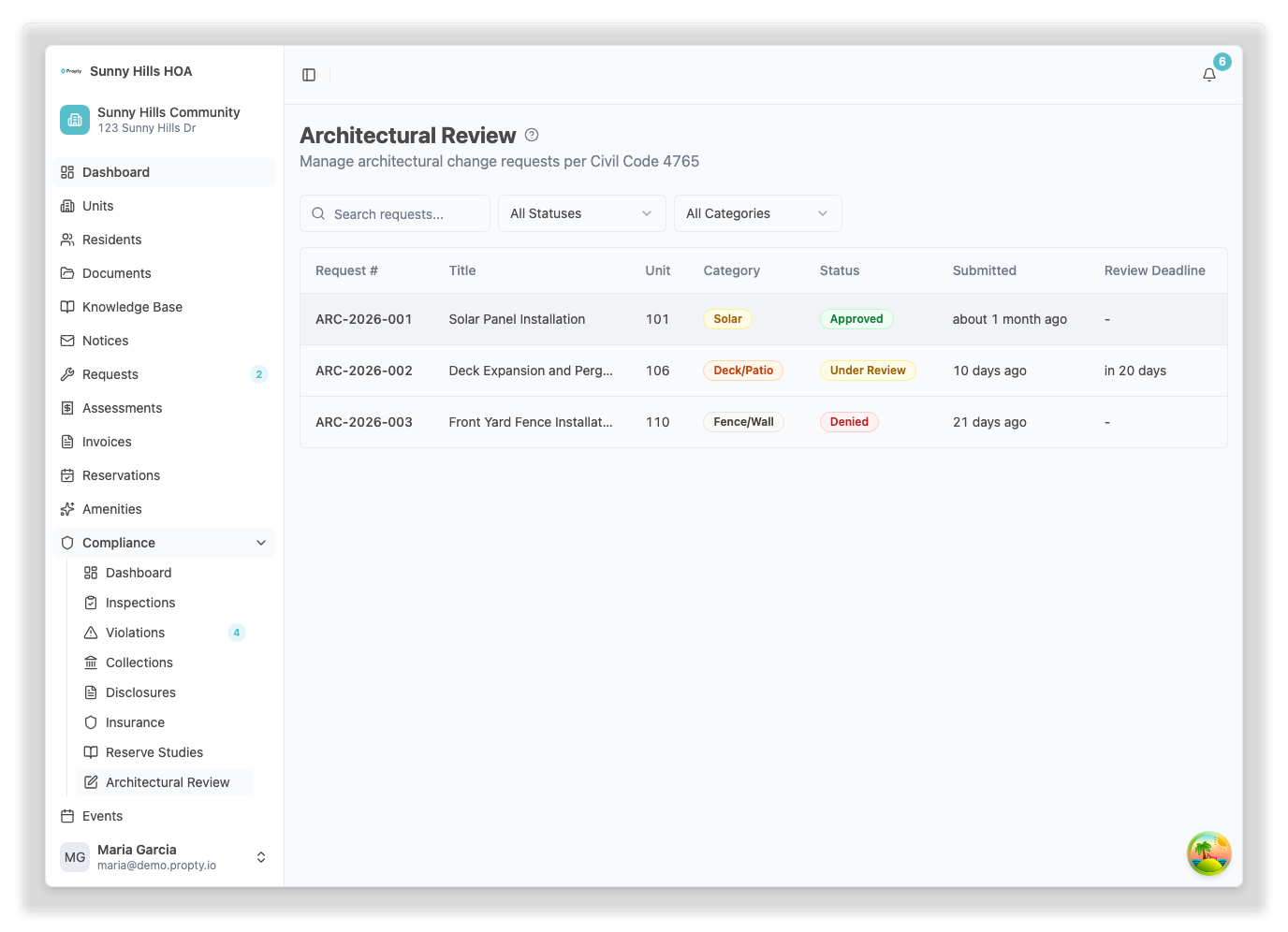Open Knowledge Base from the sidebar
This screenshot has width=1288, height=932.
tap(132, 307)
